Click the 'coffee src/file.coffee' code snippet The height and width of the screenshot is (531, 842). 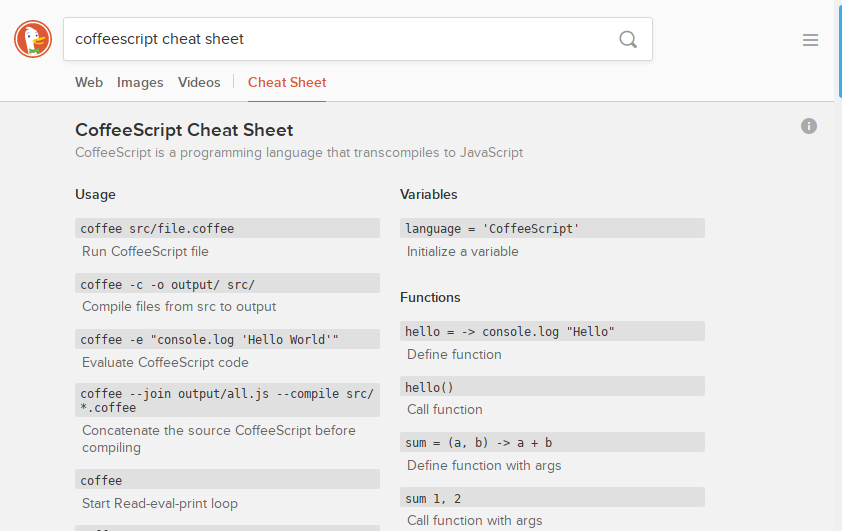pos(227,228)
